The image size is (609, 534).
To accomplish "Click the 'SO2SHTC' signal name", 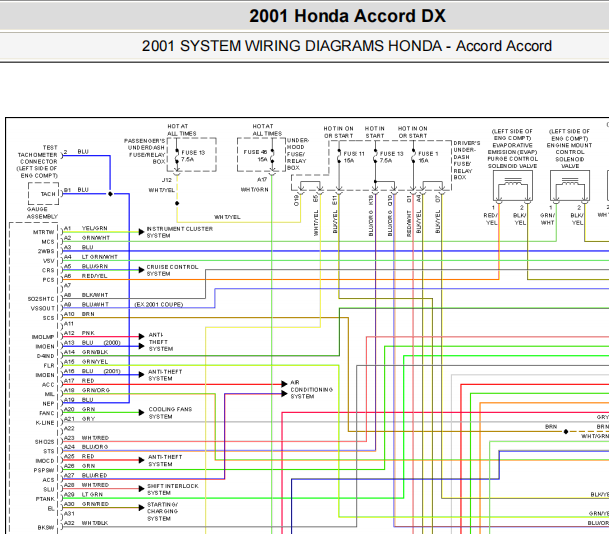I will click(x=41, y=299).
